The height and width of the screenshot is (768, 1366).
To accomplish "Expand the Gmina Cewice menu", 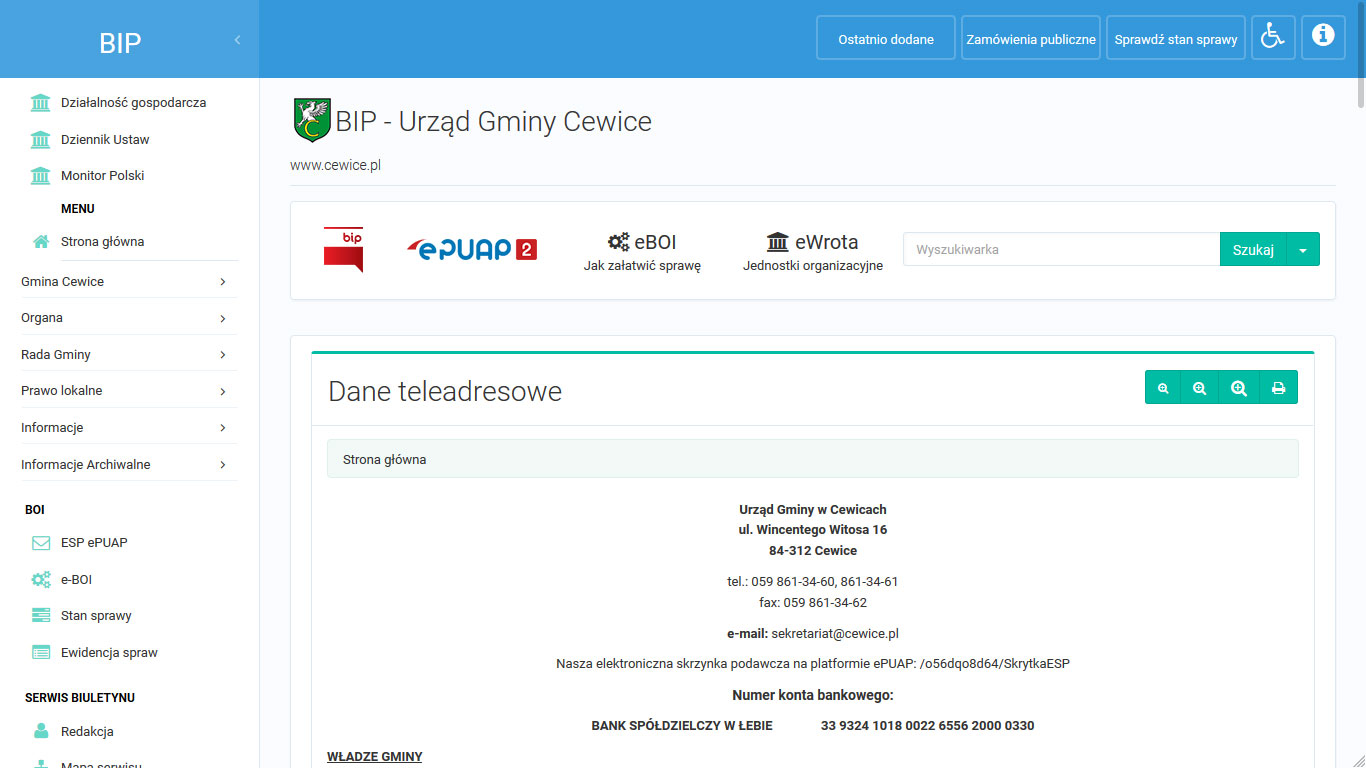I will click(x=128, y=282).
